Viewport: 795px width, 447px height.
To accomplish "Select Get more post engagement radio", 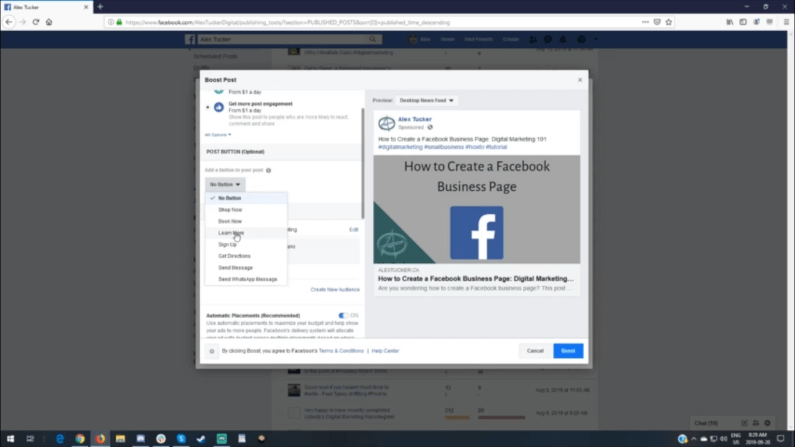I will 207,107.
